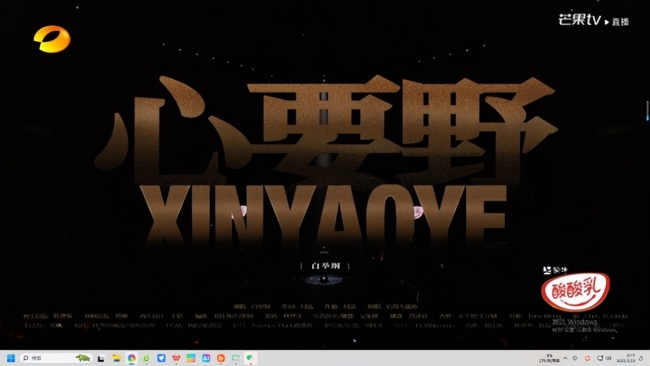The width and height of the screenshot is (650, 366).
Task: Open the Windows Start menu
Action: 11,358
